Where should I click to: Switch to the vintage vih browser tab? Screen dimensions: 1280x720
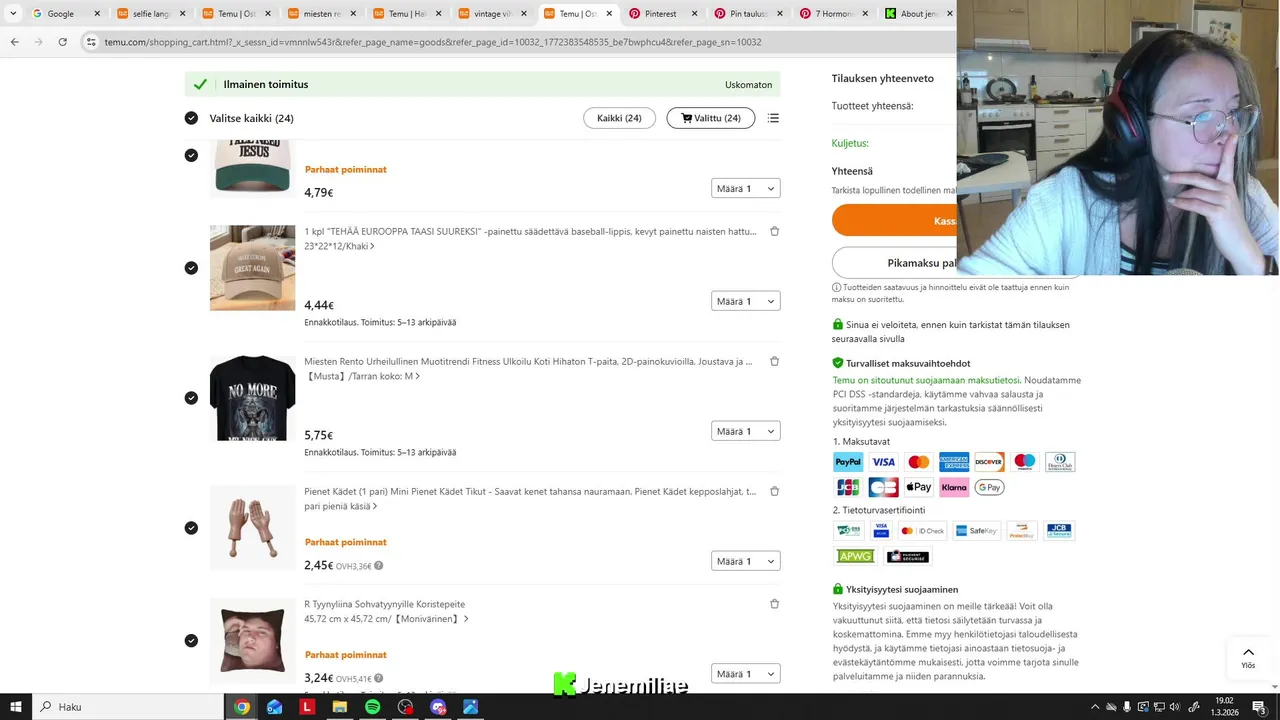pos(493,14)
